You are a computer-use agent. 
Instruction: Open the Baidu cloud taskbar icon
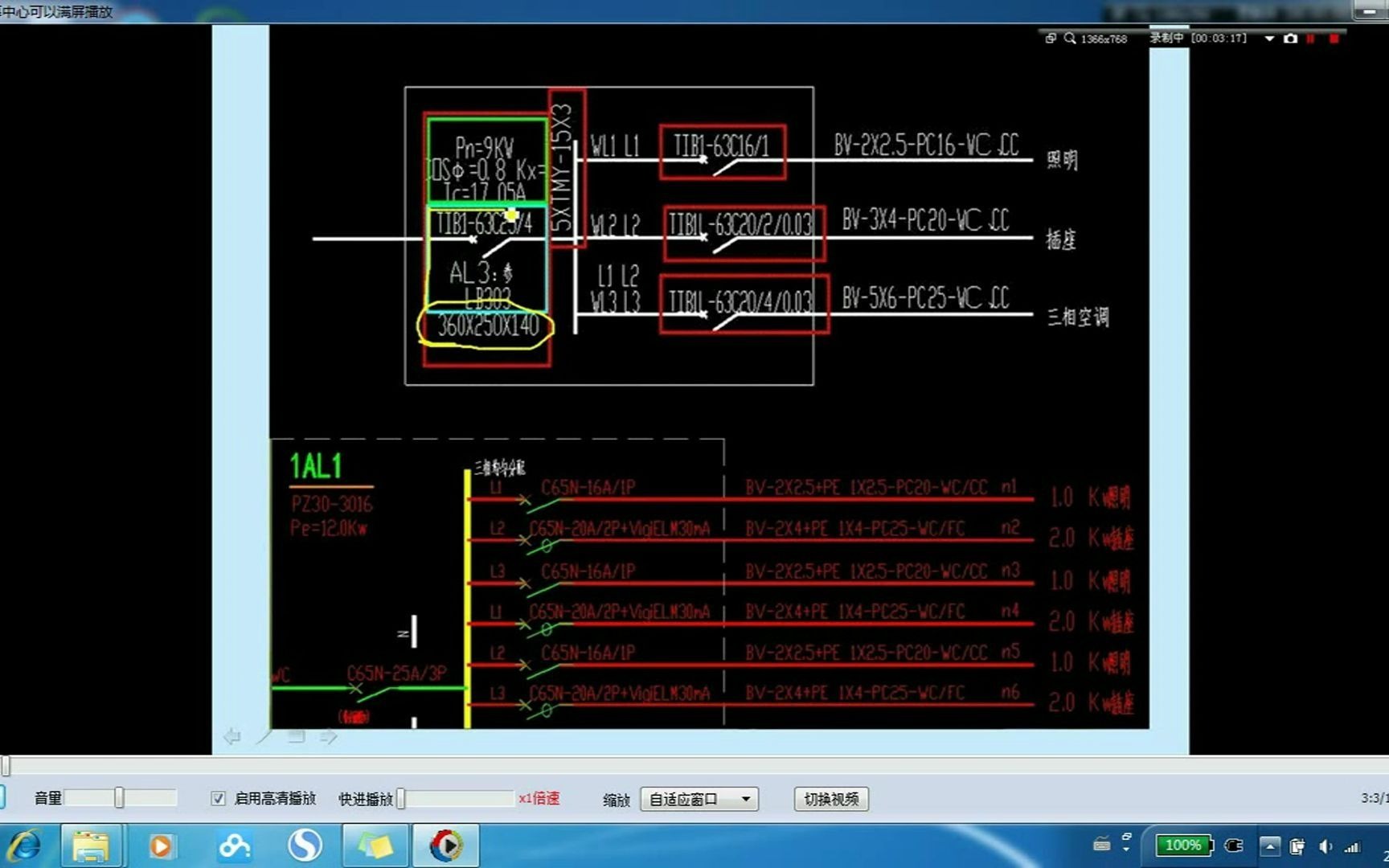(x=235, y=845)
